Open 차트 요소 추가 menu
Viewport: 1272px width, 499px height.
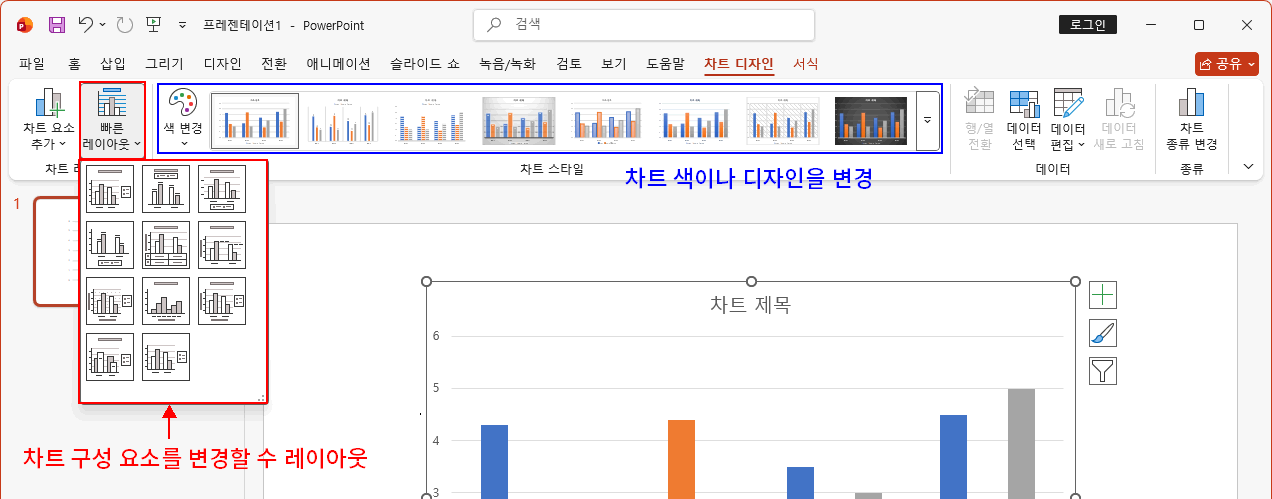click(x=49, y=121)
